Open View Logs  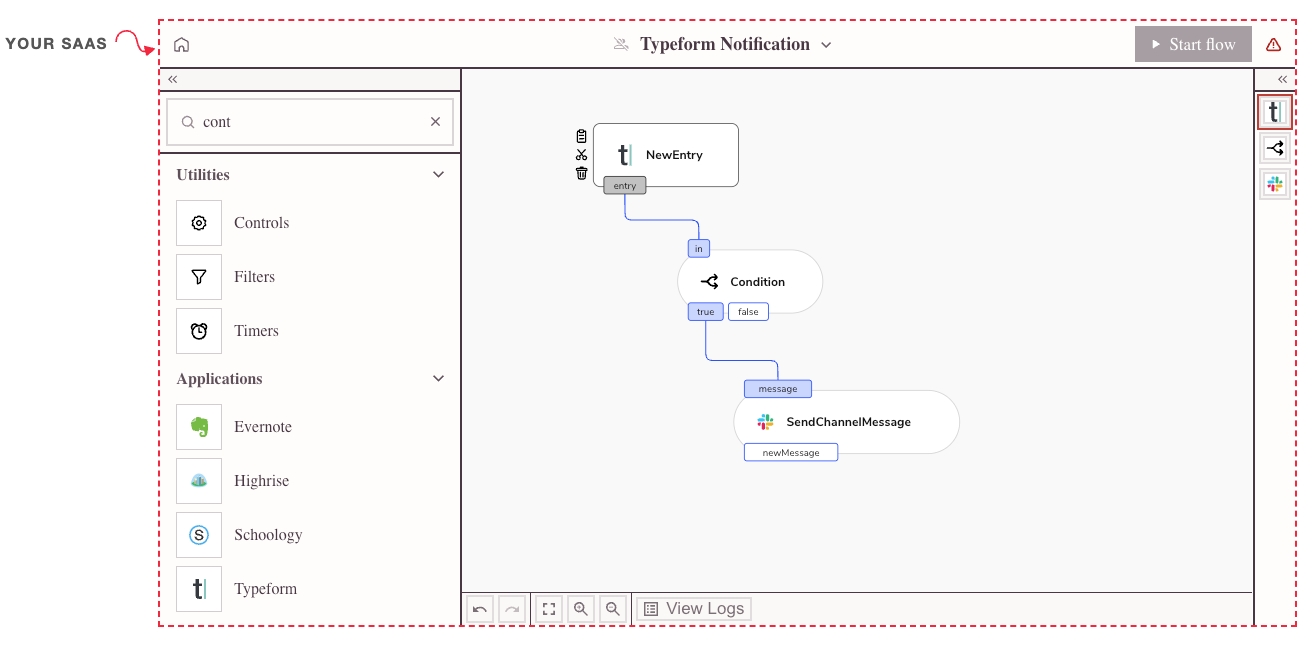pyautogui.click(x=694, y=609)
